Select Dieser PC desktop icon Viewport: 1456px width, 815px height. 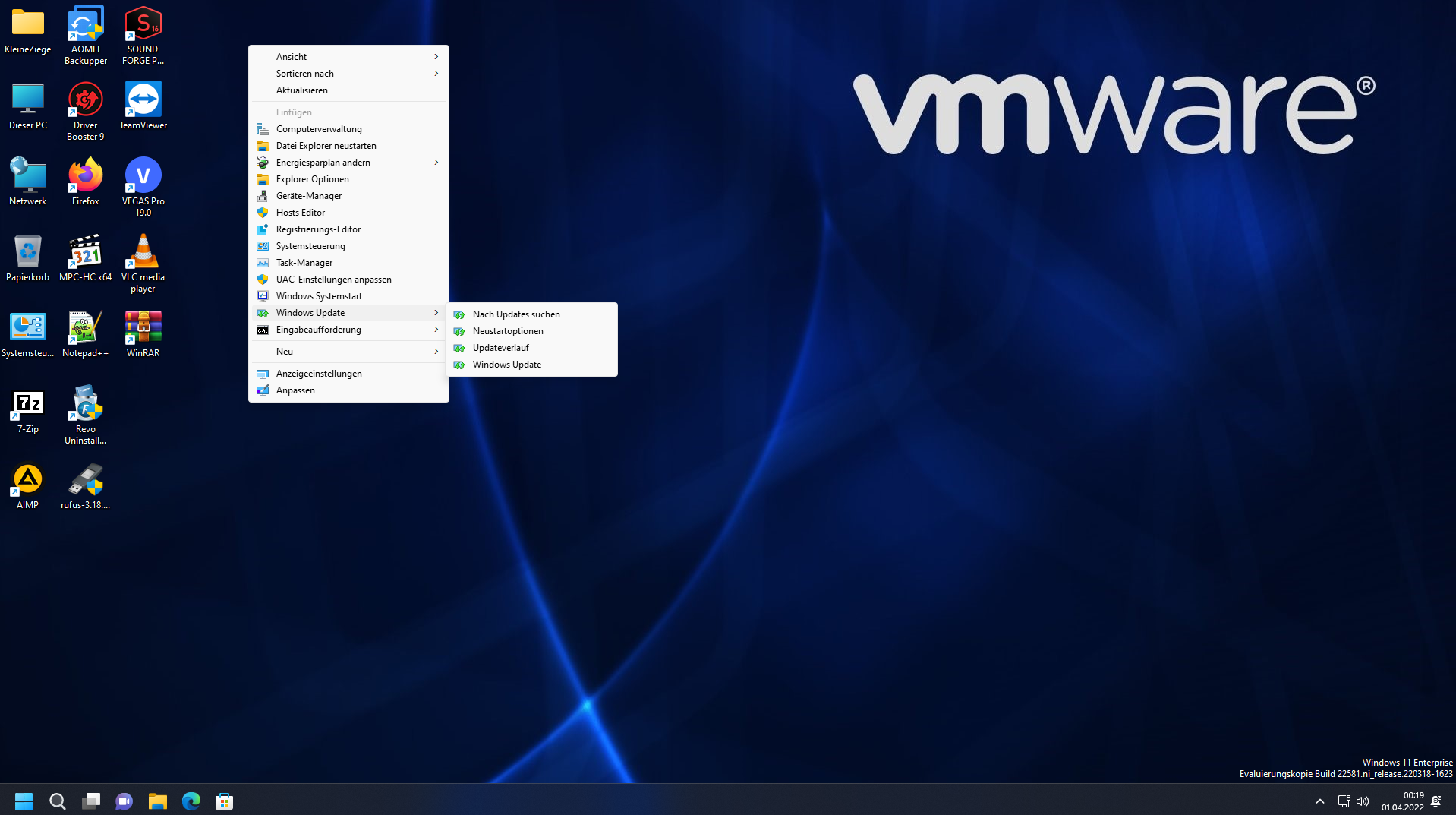tap(28, 107)
